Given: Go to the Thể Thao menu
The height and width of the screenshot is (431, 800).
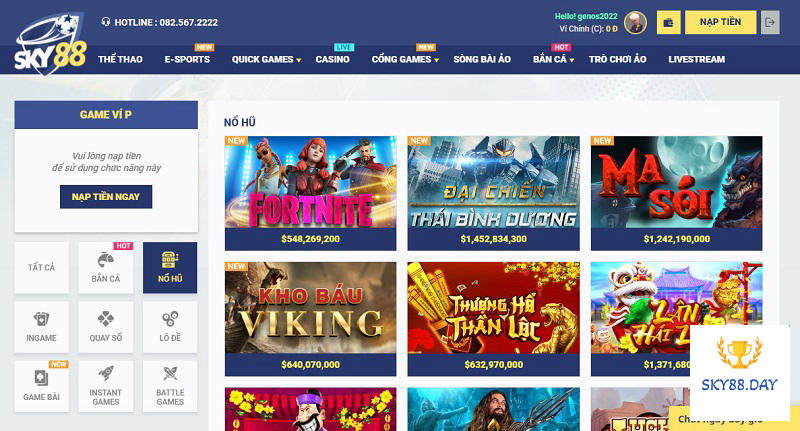Looking at the screenshot, I should coord(120,59).
